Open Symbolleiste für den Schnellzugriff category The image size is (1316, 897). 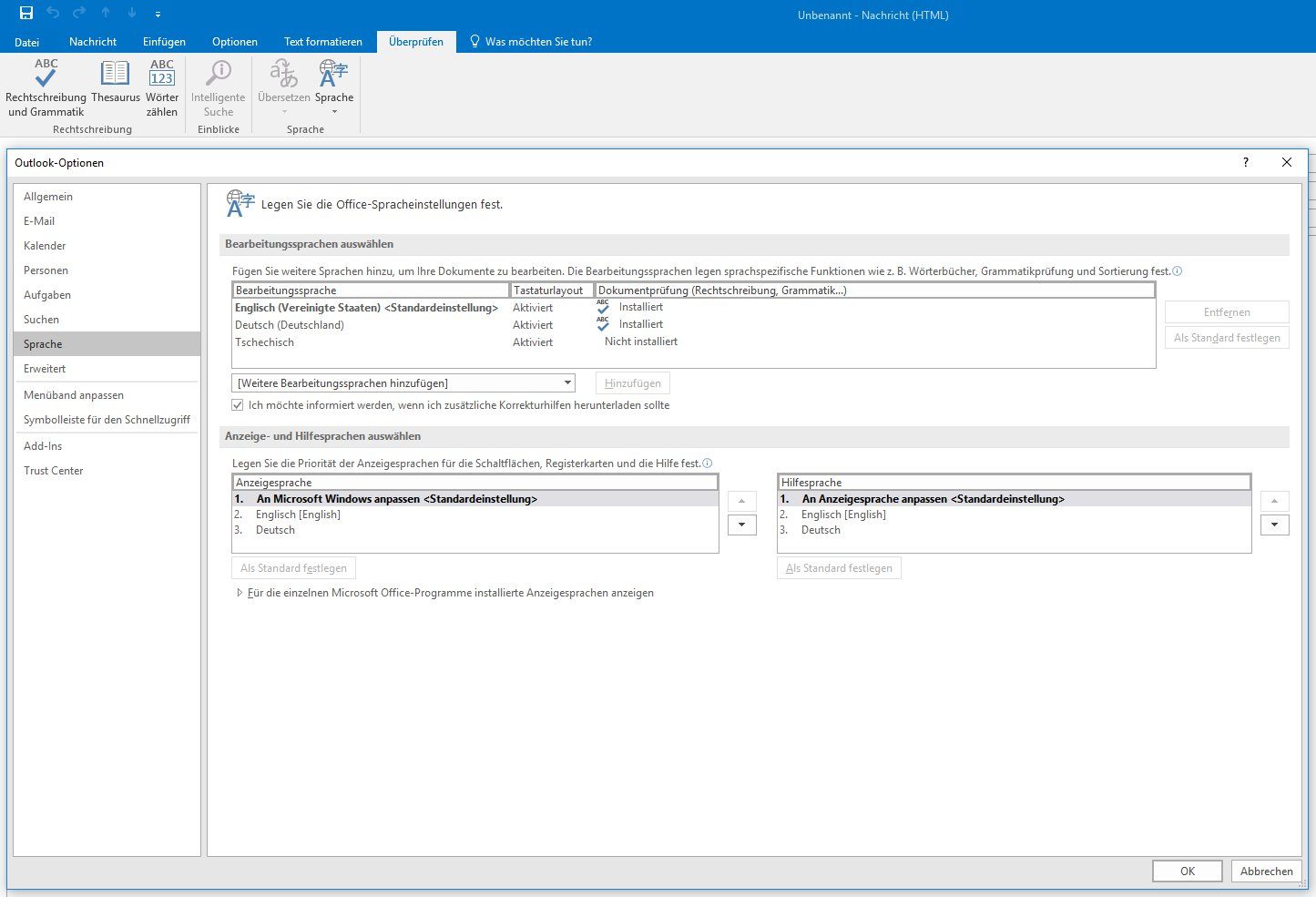[x=107, y=420]
